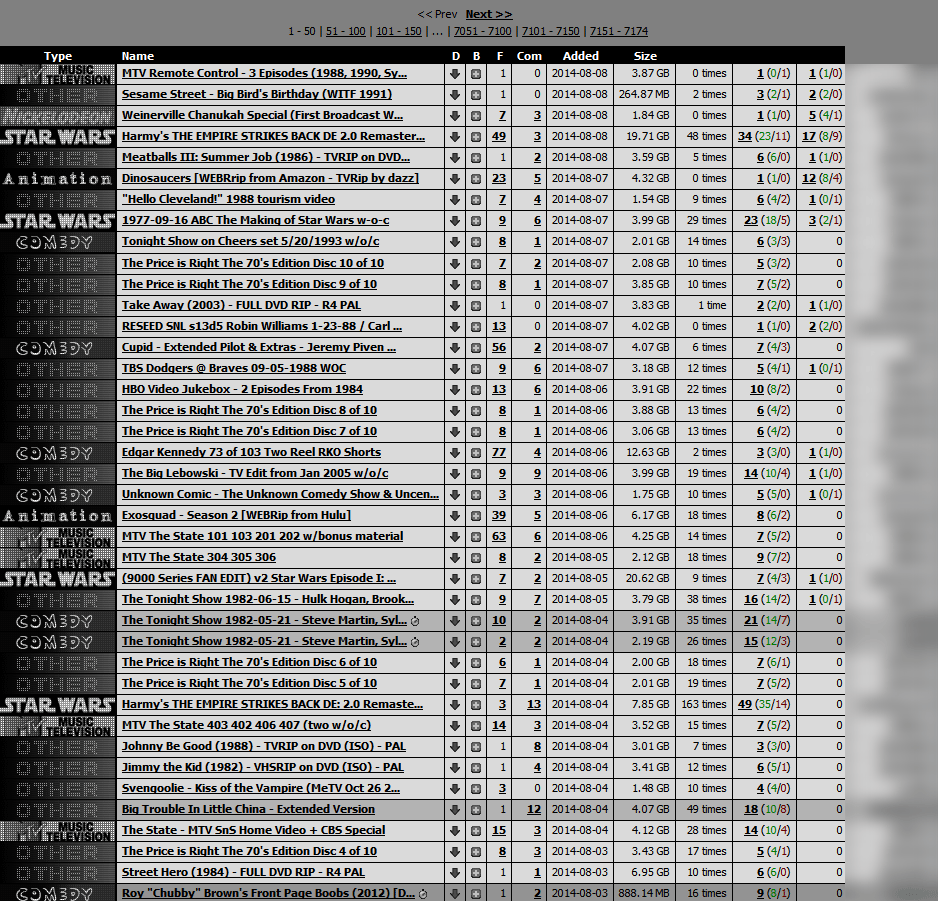Download the Hello Cleveland 1988 tourism video
The width and height of the screenshot is (938, 901).
click(455, 200)
